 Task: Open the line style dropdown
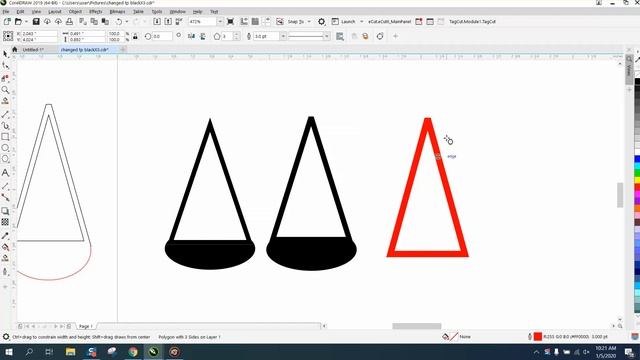pos(327,36)
